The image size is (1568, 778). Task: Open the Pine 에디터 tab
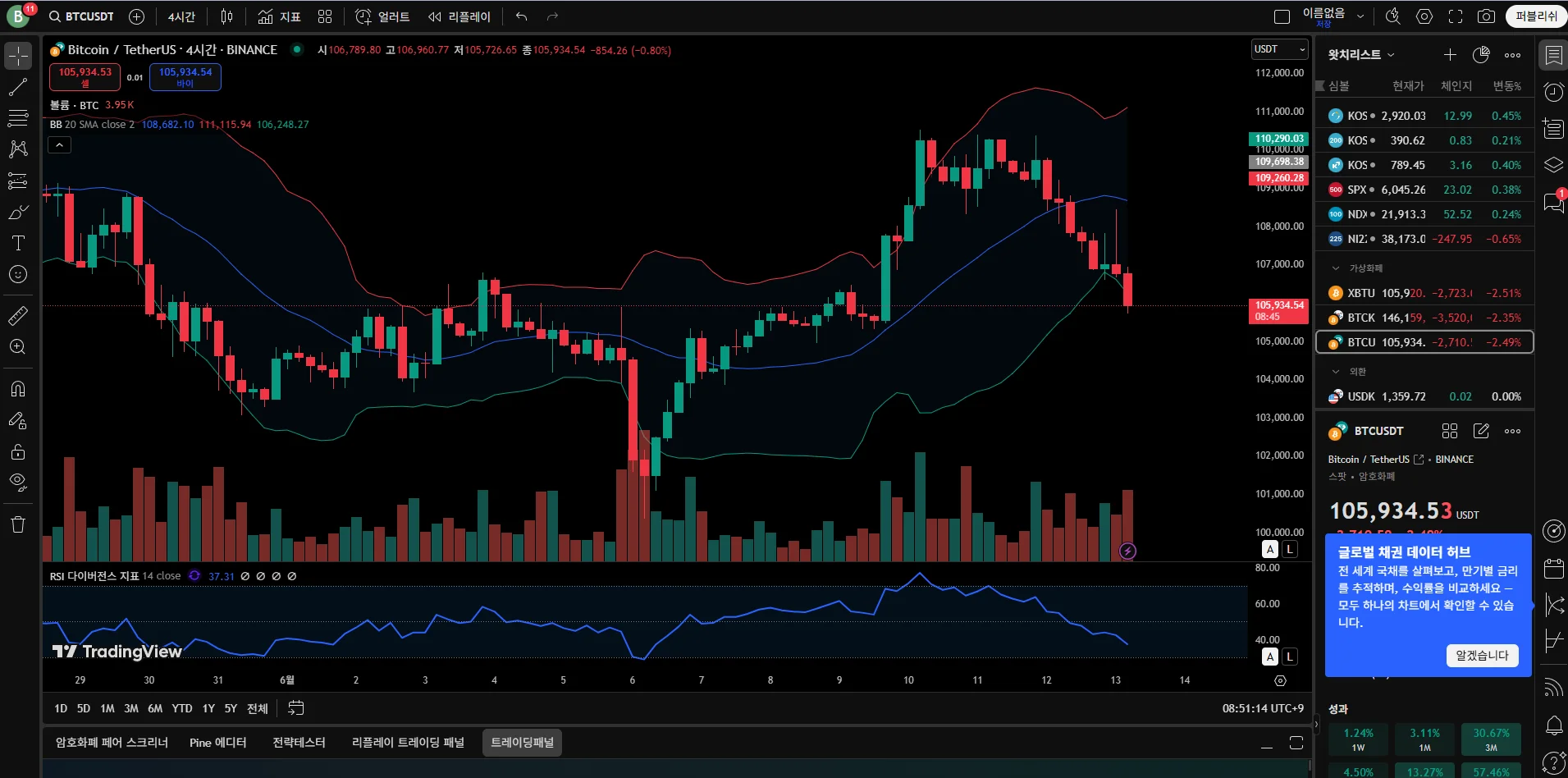[x=217, y=743]
